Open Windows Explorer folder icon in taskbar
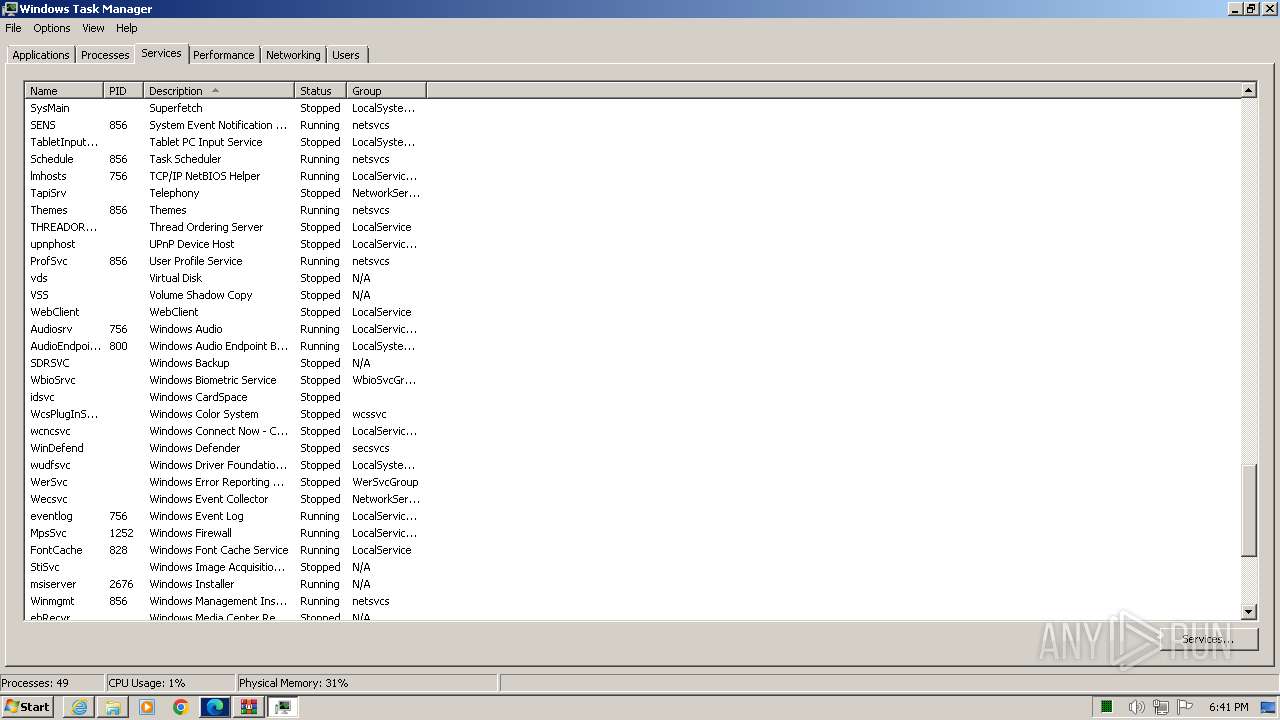The height and width of the screenshot is (720, 1280). coord(113,707)
